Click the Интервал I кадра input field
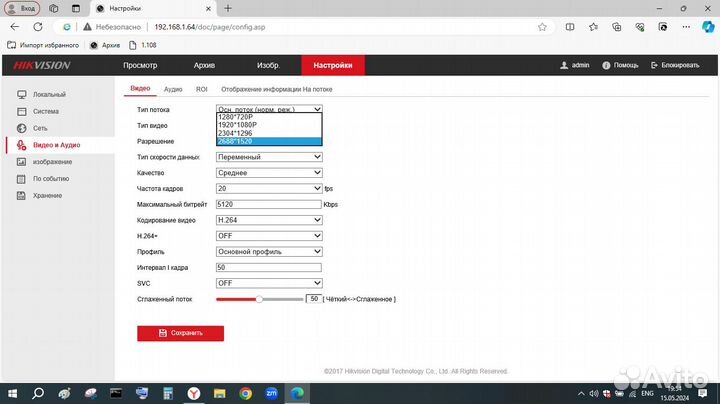 tap(269, 267)
